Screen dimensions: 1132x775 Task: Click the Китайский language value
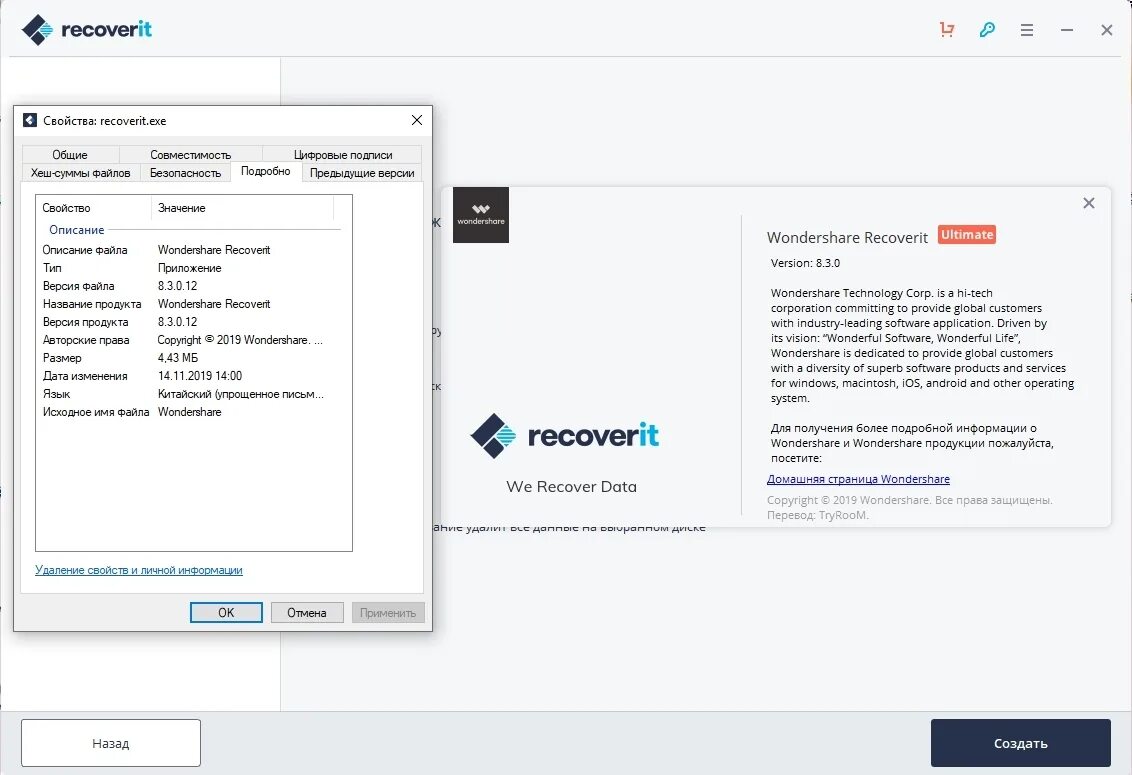click(x=240, y=394)
